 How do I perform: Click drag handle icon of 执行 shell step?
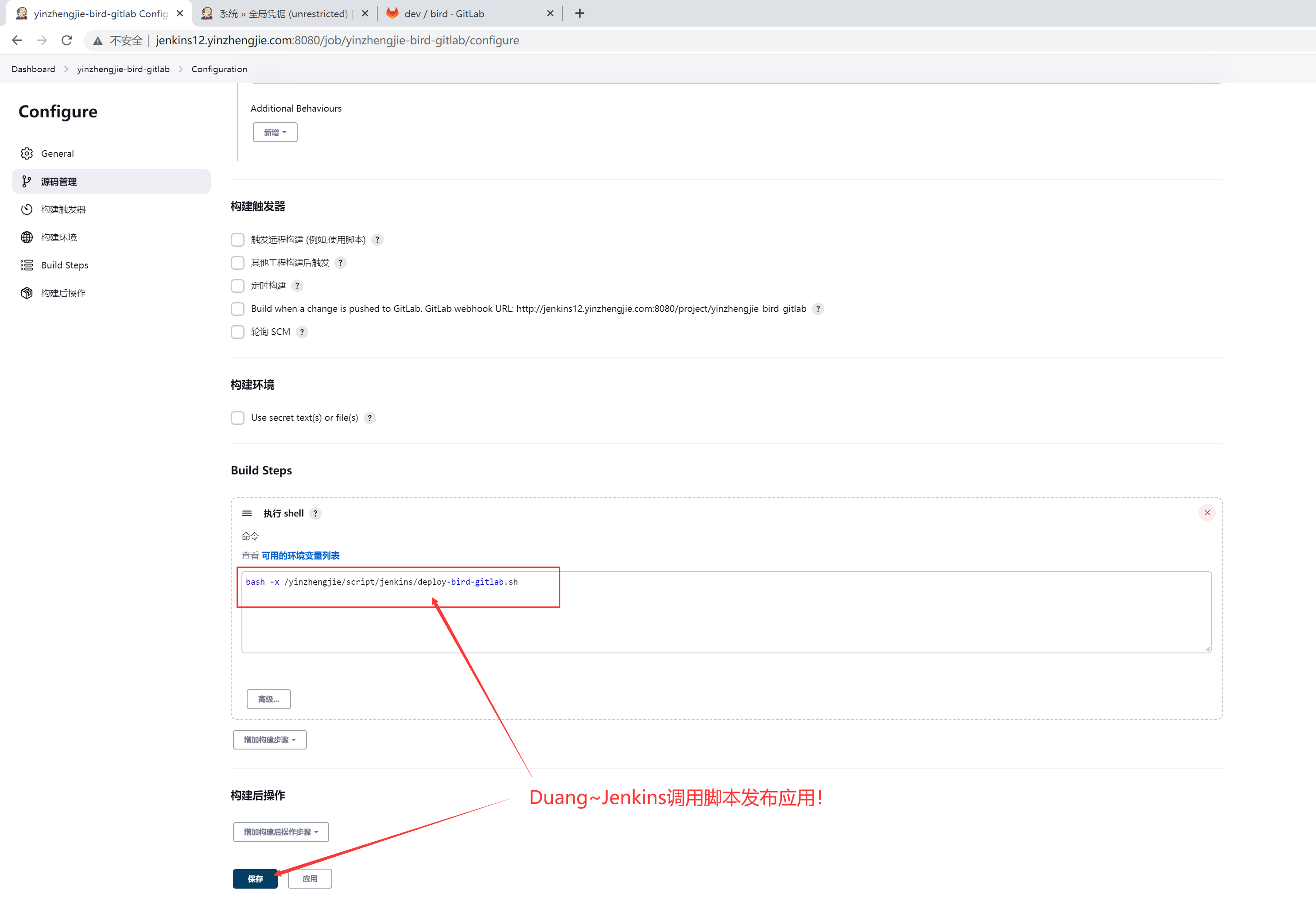tap(247, 513)
